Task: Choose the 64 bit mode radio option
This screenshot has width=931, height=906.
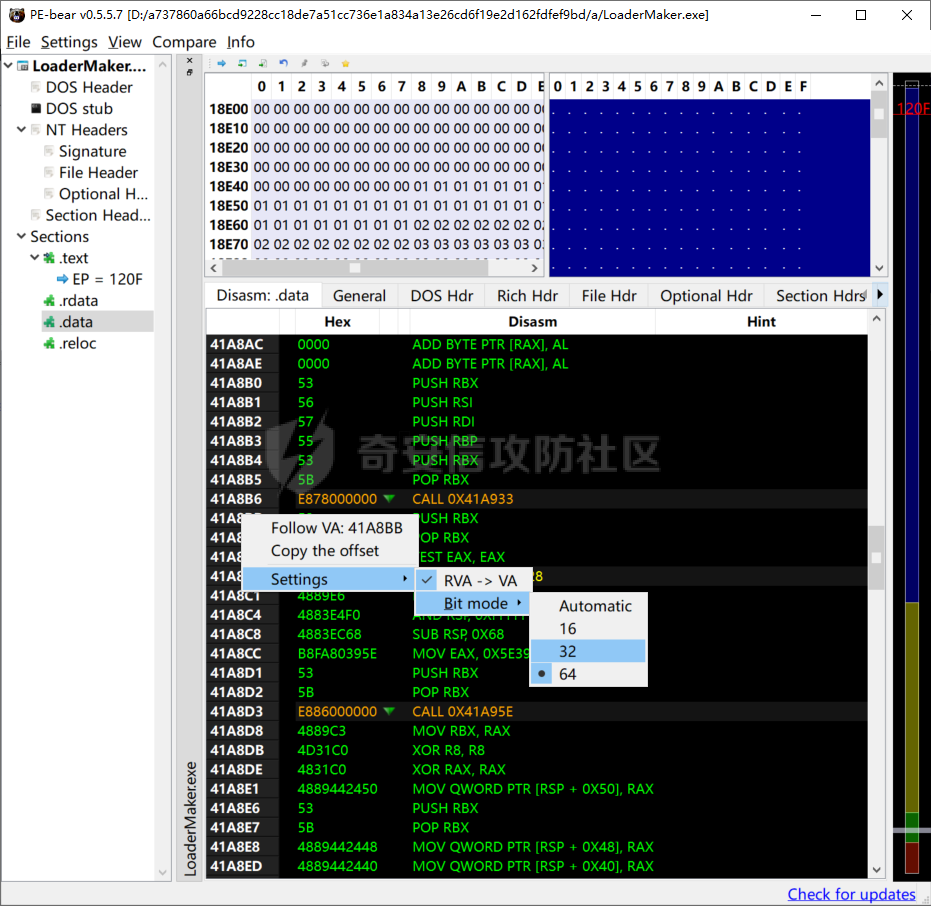Action: pos(568,675)
